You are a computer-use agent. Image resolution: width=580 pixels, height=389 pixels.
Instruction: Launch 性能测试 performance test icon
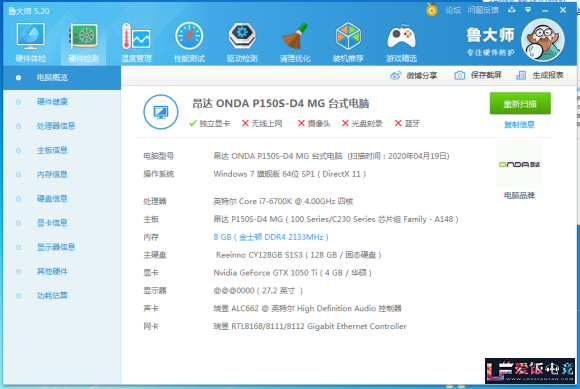tap(189, 42)
